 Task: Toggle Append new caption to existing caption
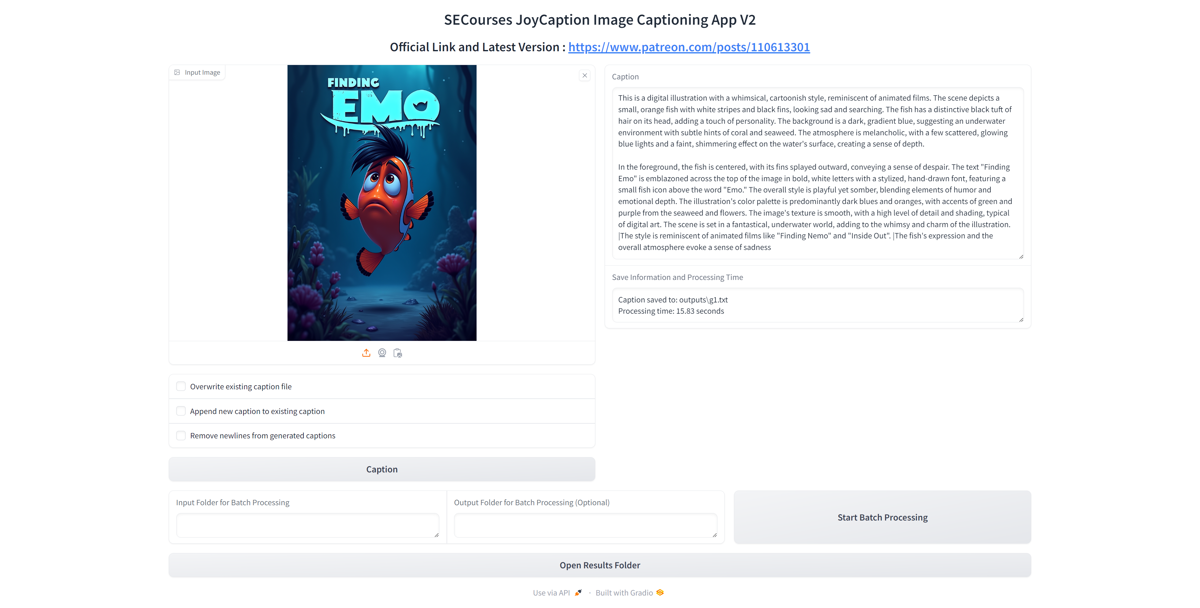[181, 411]
